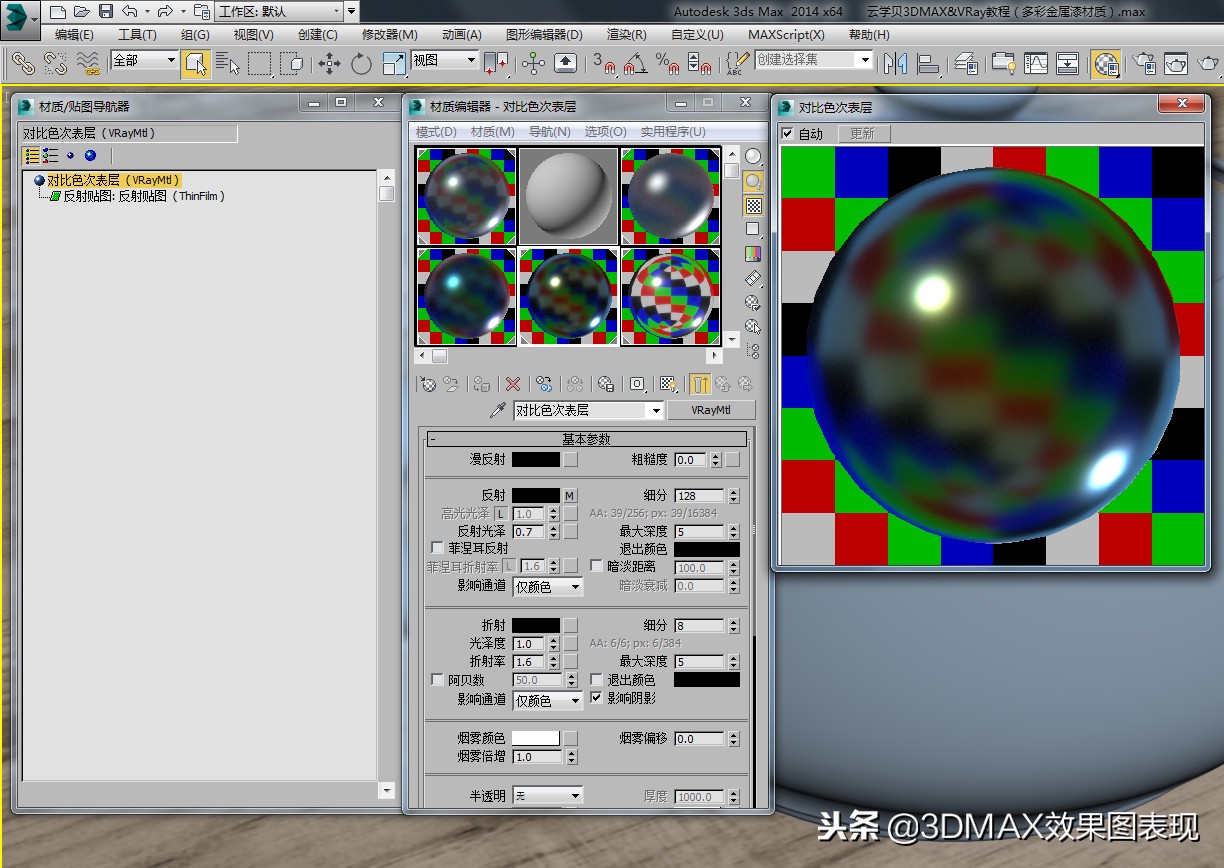Click the Get Material eyedropper-sphere icon
1224x868 pixels.
click(428, 383)
